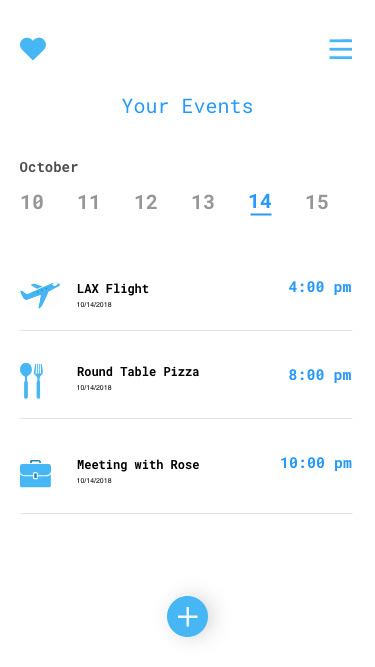Switch to date 15

click(x=317, y=202)
